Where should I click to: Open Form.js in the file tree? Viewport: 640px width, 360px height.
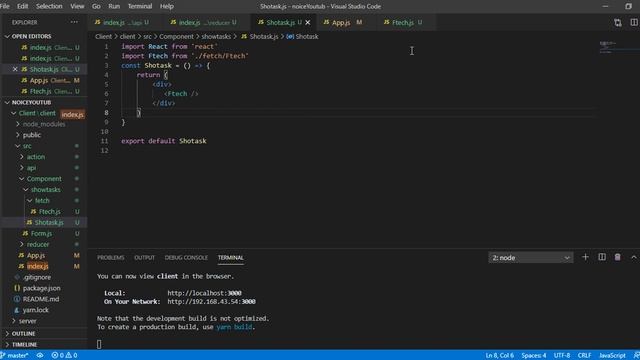[41, 233]
